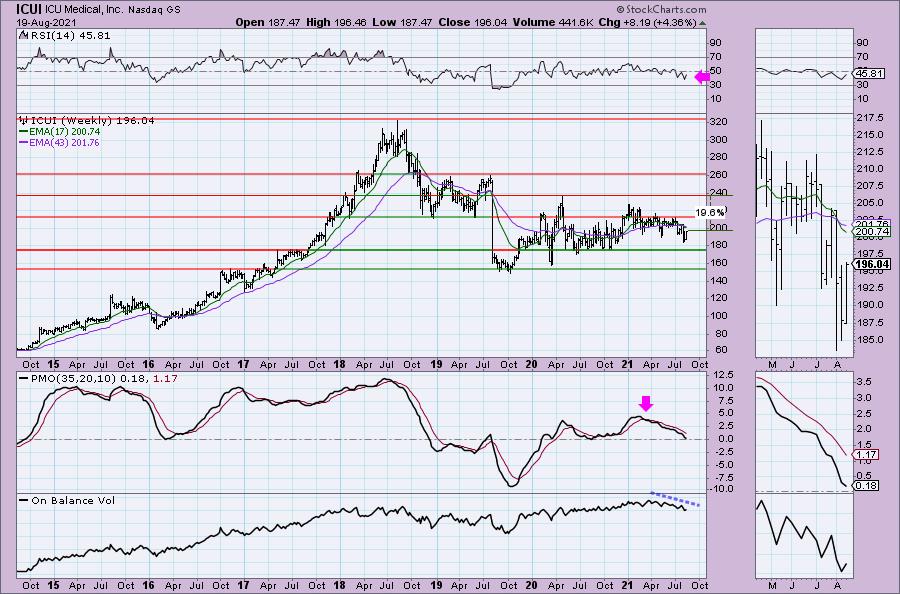Click the 217.5 label on the zoomed price axis
This screenshot has width=900, height=594.
click(x=869, y=118)
